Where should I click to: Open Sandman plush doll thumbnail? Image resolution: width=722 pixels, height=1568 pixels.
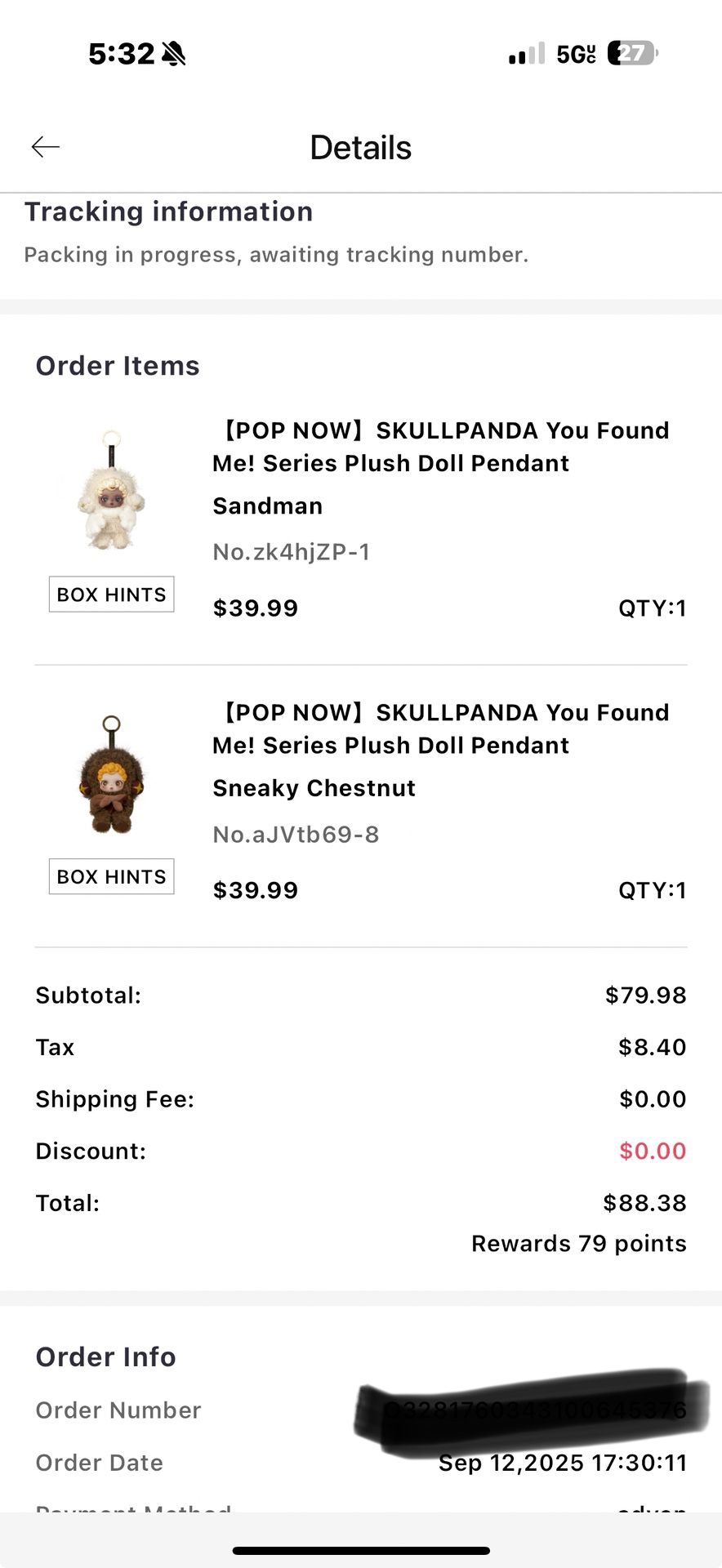tap(111, 491)
